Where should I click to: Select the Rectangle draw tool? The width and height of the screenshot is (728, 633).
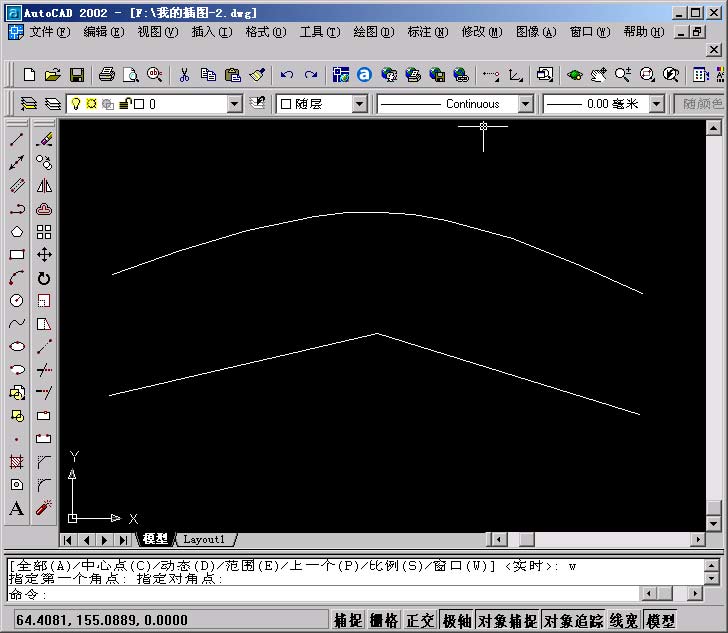[17, 254]
